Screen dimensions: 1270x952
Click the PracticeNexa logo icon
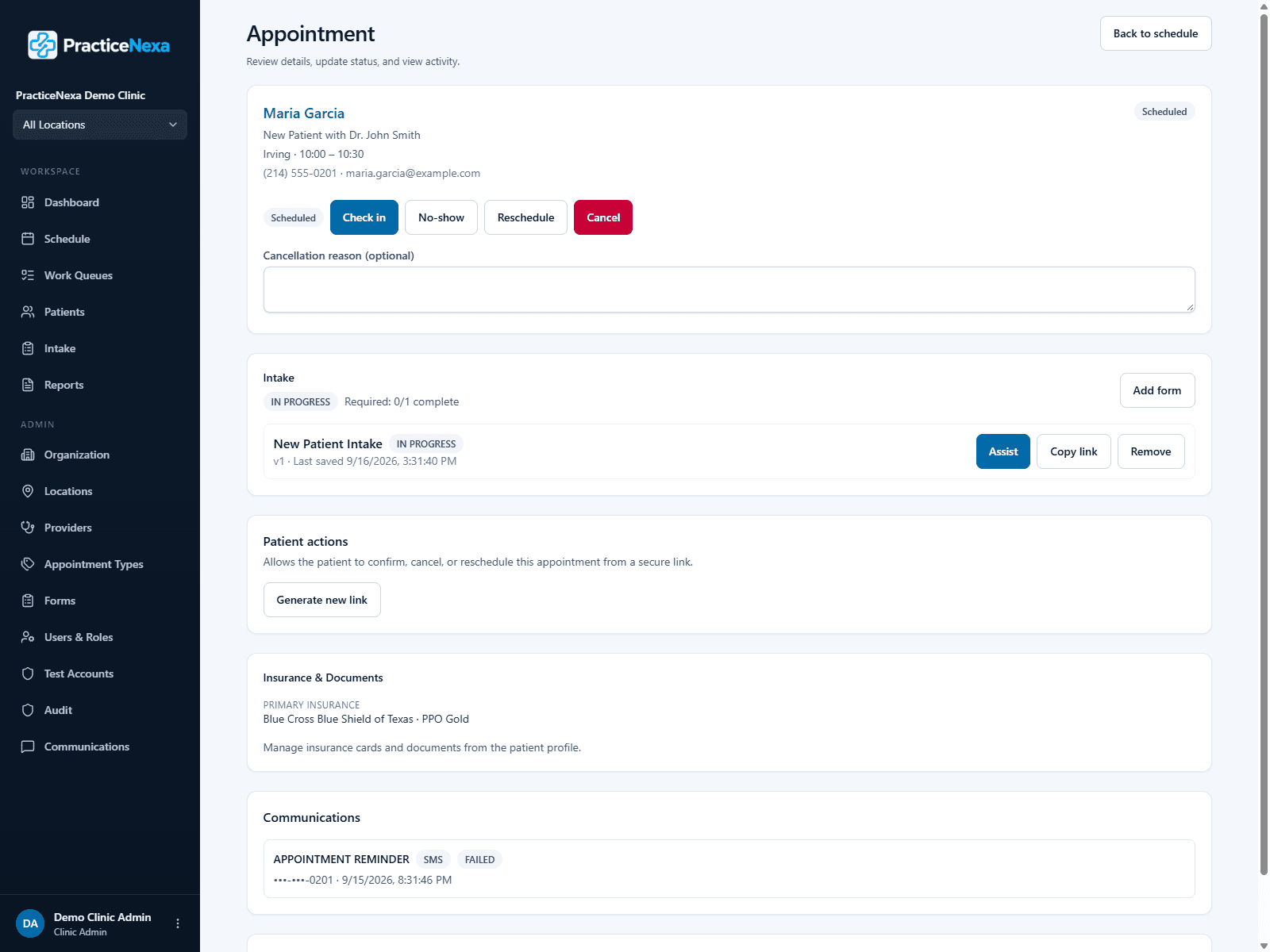point(43,45)
